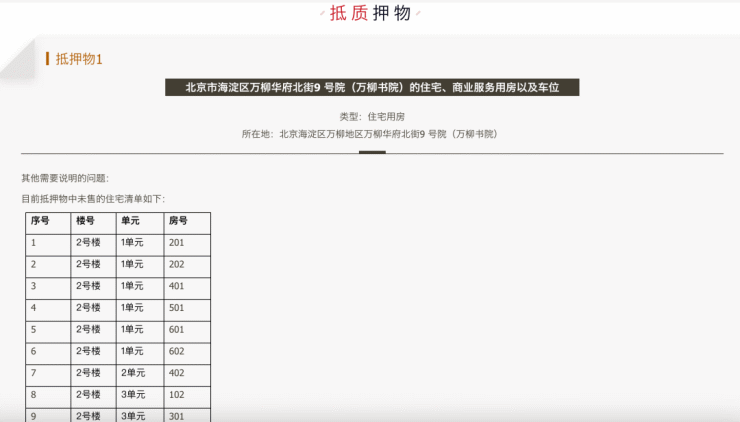Click the 类型: 住宅用房 line
Screen dimensions: 740x422
(x=372, y=117)
